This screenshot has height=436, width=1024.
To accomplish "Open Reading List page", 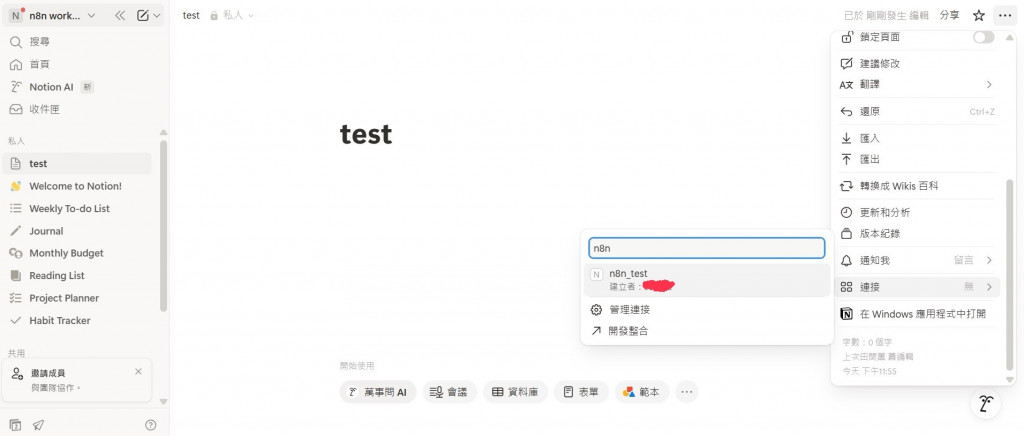I will coord(77,275).
